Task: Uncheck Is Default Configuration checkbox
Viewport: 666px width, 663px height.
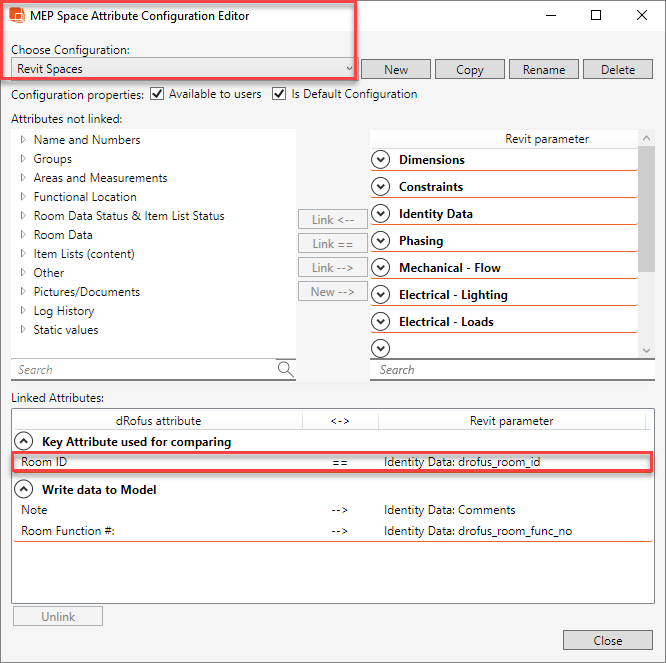Action: tap(279, 94)
